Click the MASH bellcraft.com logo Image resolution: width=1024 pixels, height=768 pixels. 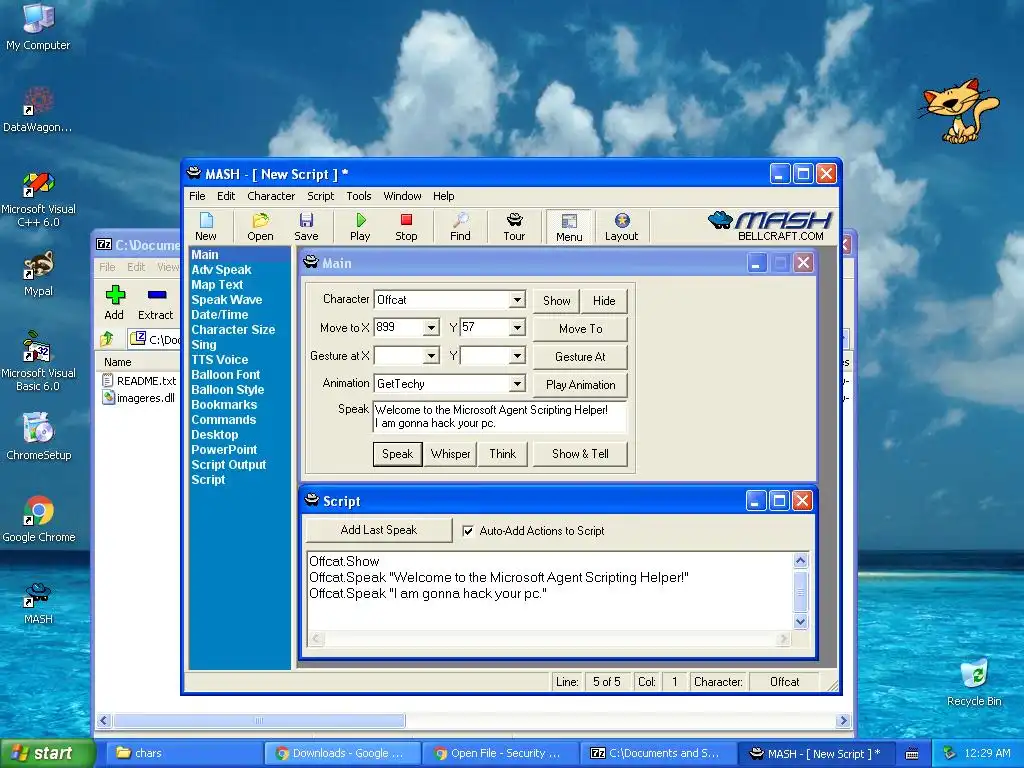coord(771,226)
